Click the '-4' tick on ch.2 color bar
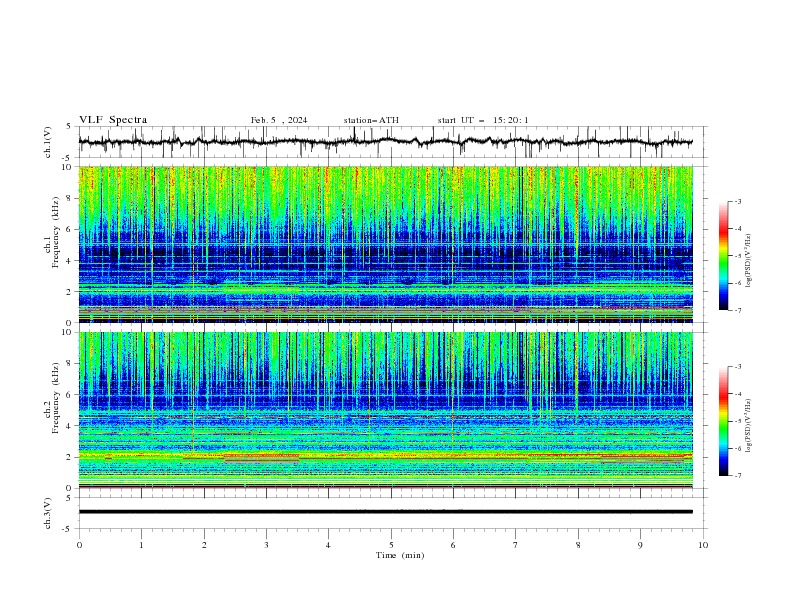 (x=737, y=394)
